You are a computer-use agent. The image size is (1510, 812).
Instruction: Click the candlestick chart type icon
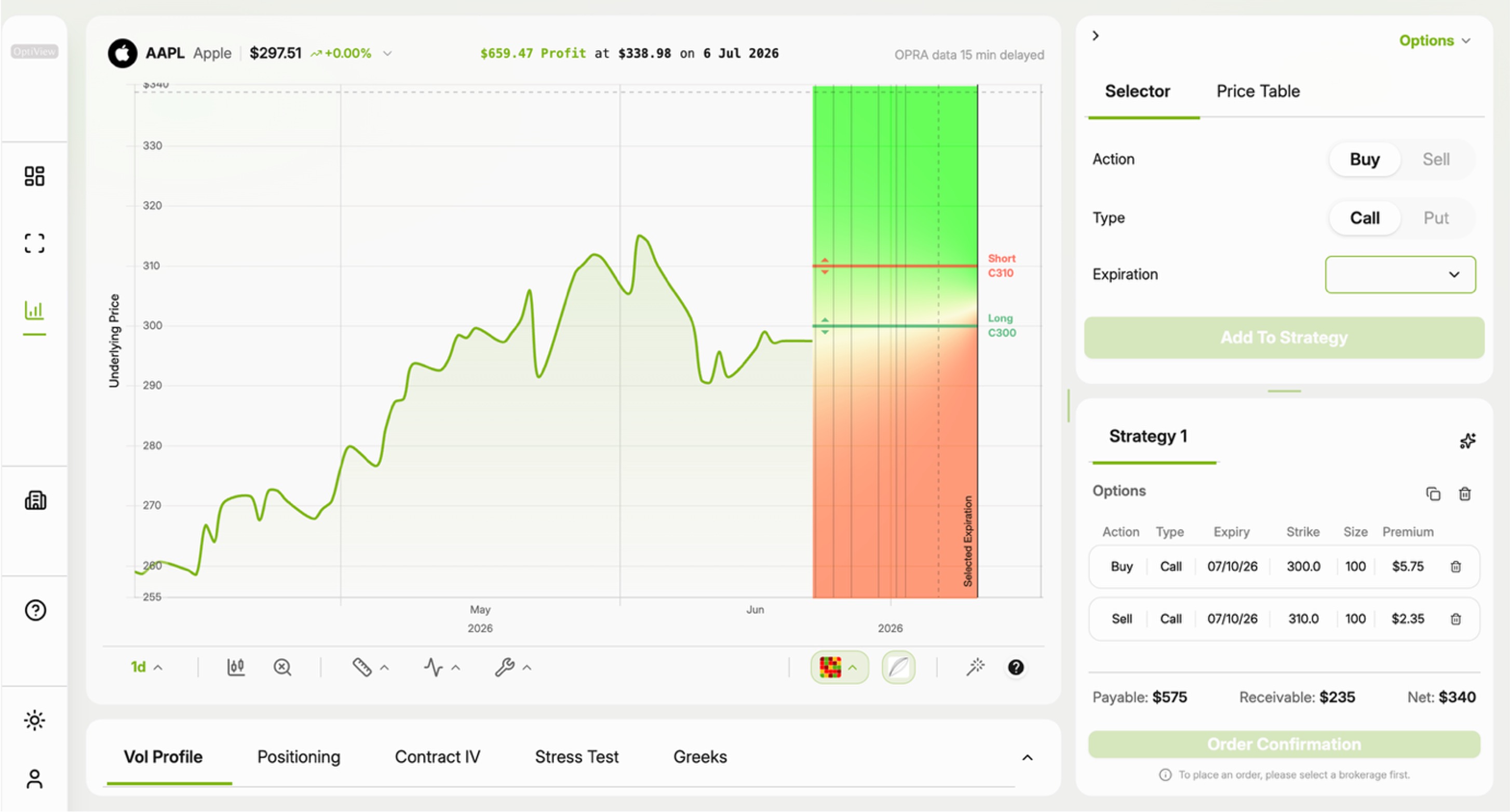pos(236,667)
